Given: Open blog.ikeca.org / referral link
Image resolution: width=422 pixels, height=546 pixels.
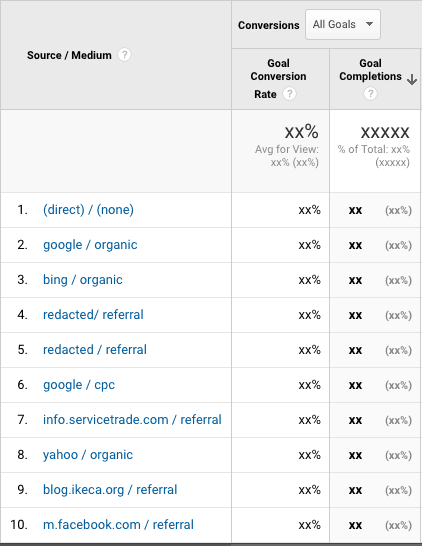Looking at the screenshot, I should 110,490.
